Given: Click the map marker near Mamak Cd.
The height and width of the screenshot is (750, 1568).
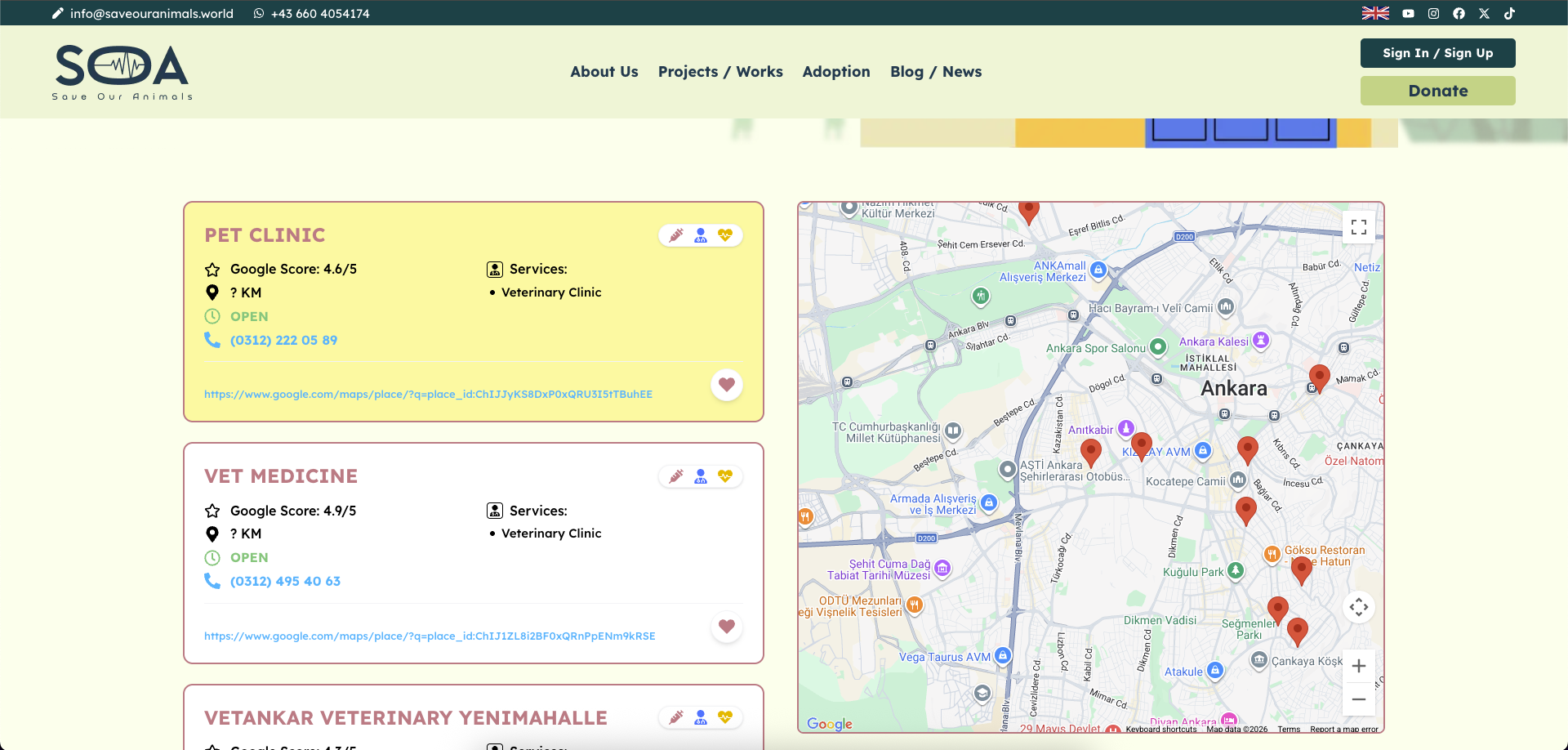Looking at the screenshot, I should [x=1319, y=377].
